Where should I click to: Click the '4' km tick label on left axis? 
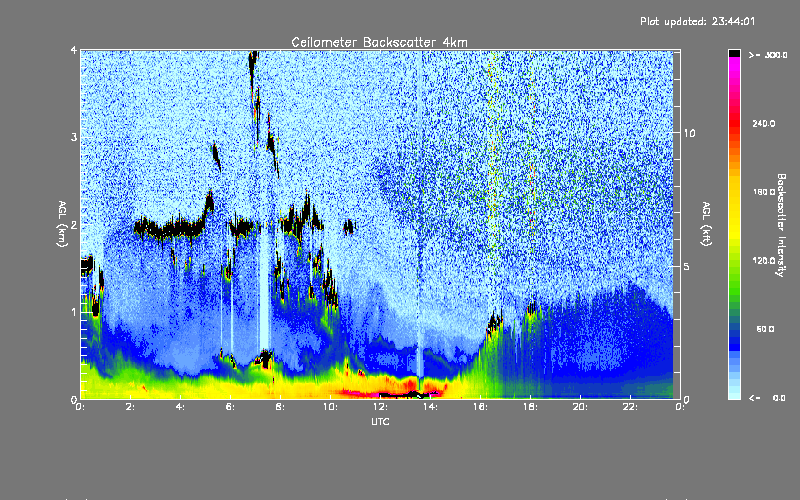[74, 50]
